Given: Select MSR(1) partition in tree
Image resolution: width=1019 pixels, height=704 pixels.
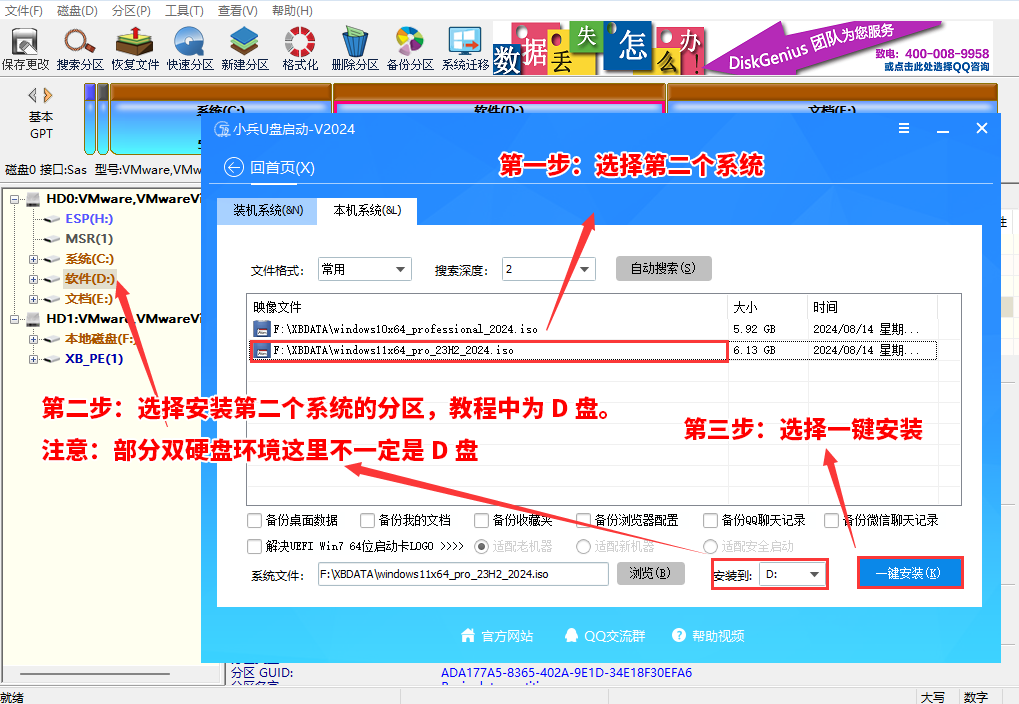Looking at the screenshot, I should (x=89, y=239).
